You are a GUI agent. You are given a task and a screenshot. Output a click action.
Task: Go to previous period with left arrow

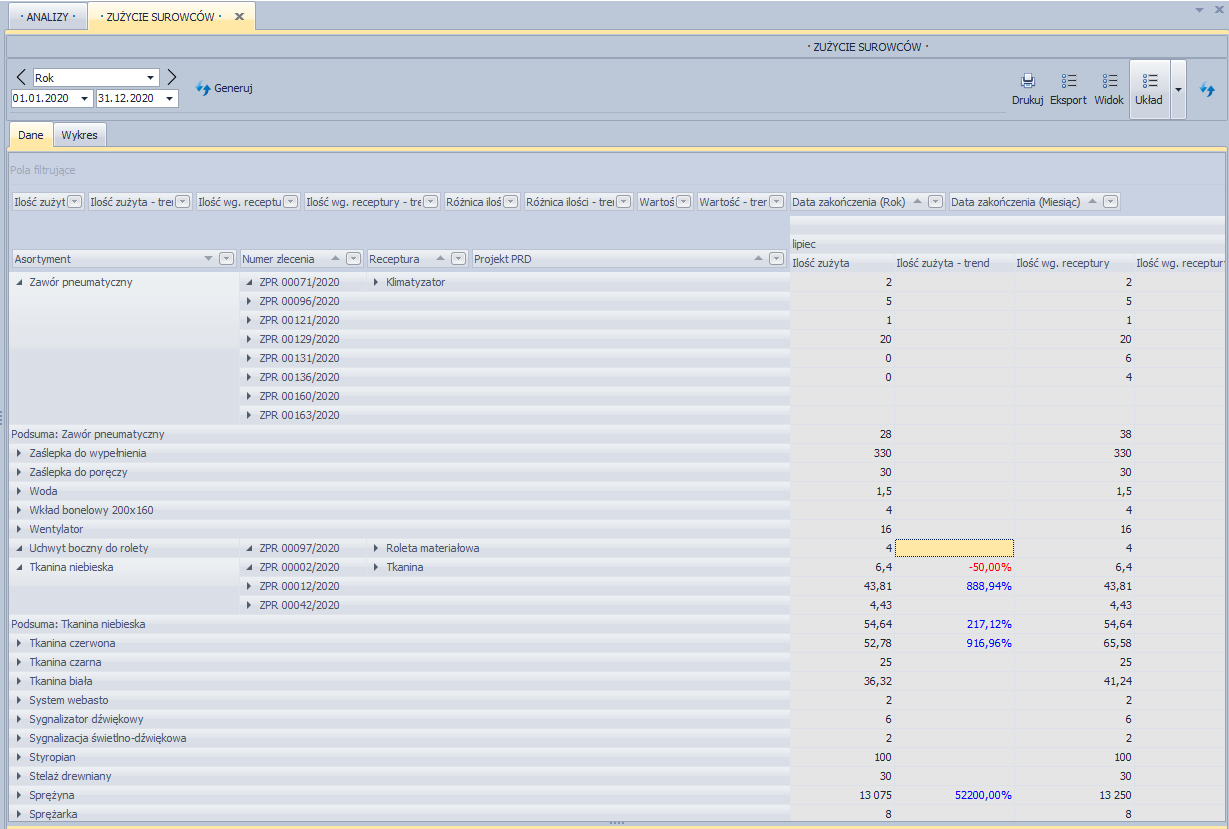pos(21,77)
